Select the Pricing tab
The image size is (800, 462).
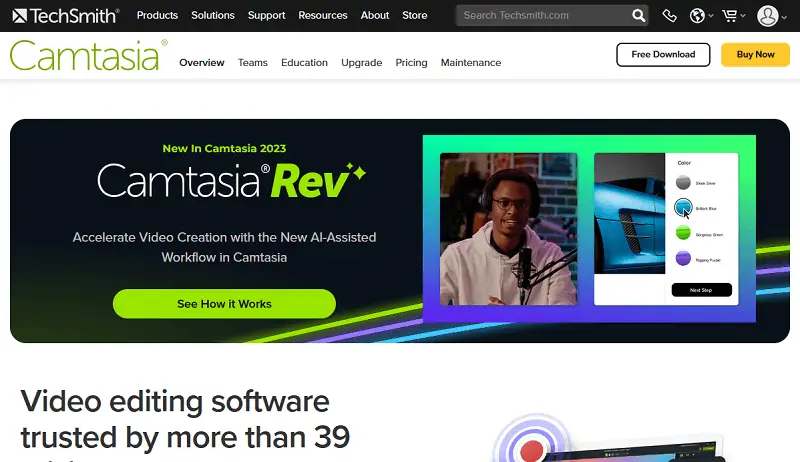pyautogui.click(x=411, y=62)
